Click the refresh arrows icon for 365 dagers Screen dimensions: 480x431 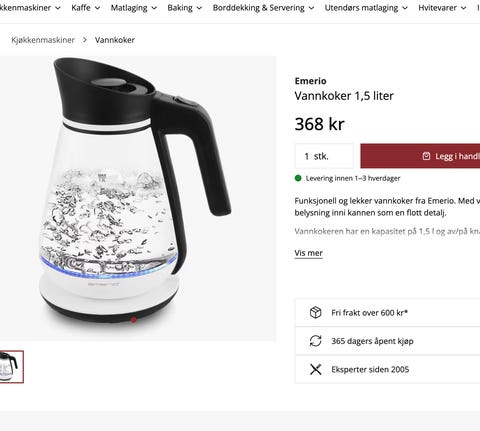coord(315,341)
